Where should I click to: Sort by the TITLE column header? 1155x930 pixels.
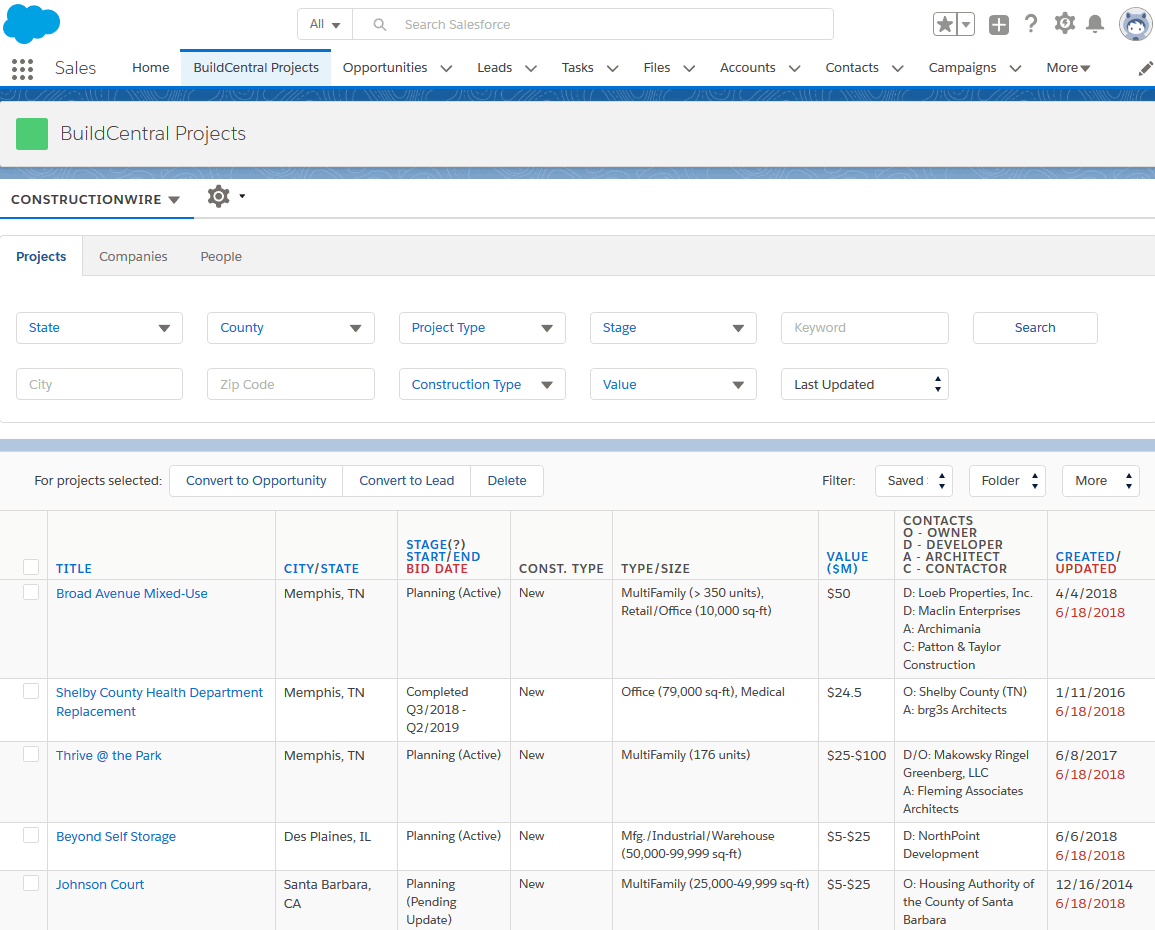click(x=74, y=568)
